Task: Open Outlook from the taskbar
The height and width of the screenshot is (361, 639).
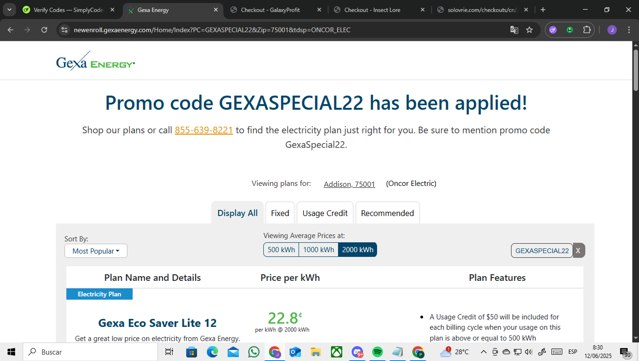Action: click(295, 352)
